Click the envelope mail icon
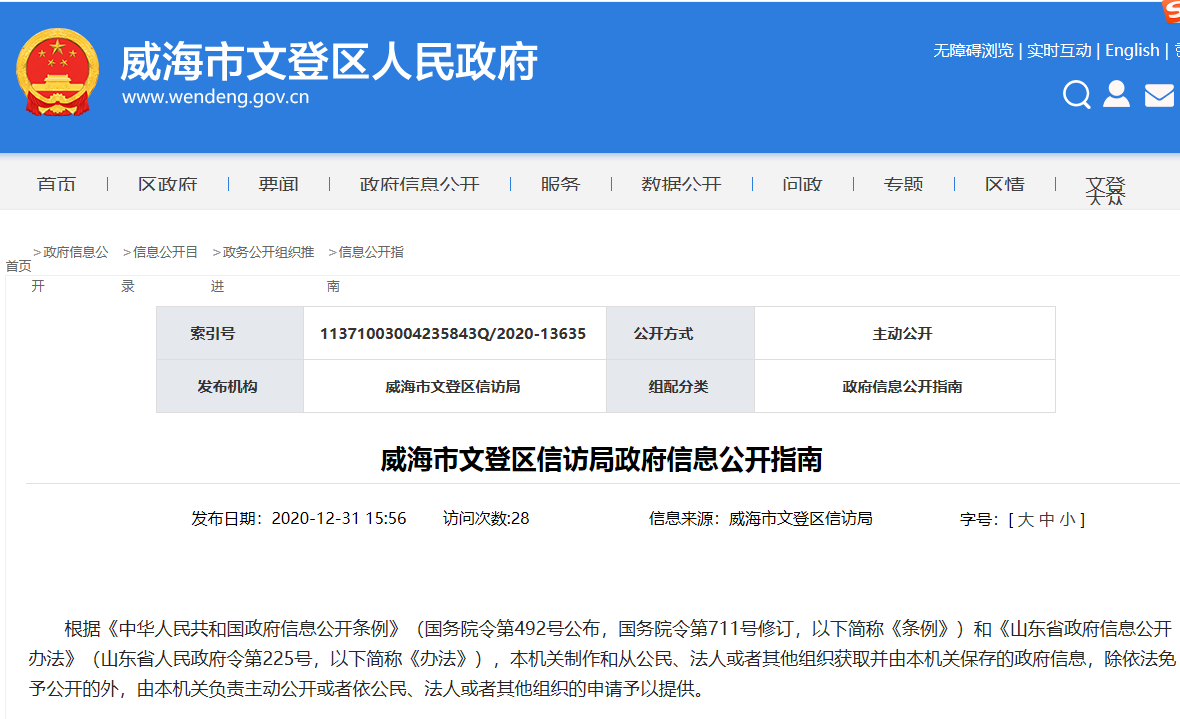The image size is (1180, 719). tap(1159, 96)
